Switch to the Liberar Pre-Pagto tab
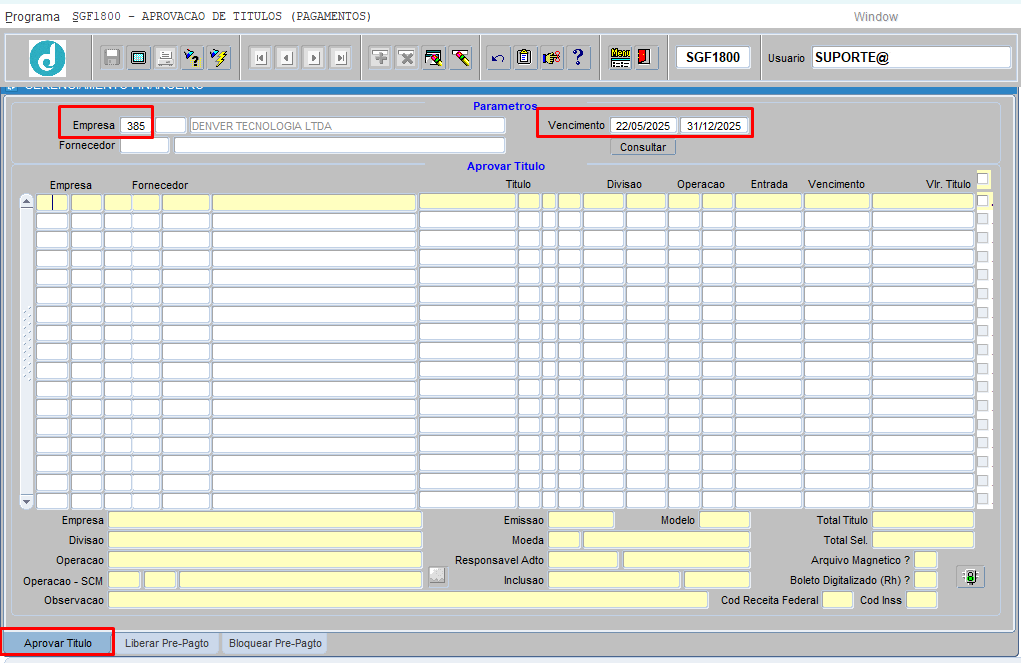The image size is (1021, 663). point(167,643)
